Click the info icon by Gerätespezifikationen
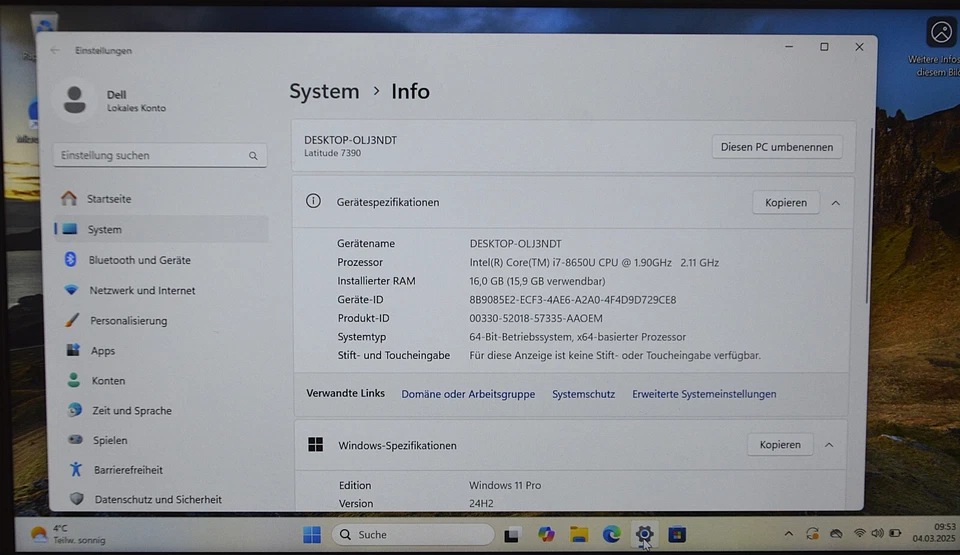The image size is (960, 555). pos(313,201)
